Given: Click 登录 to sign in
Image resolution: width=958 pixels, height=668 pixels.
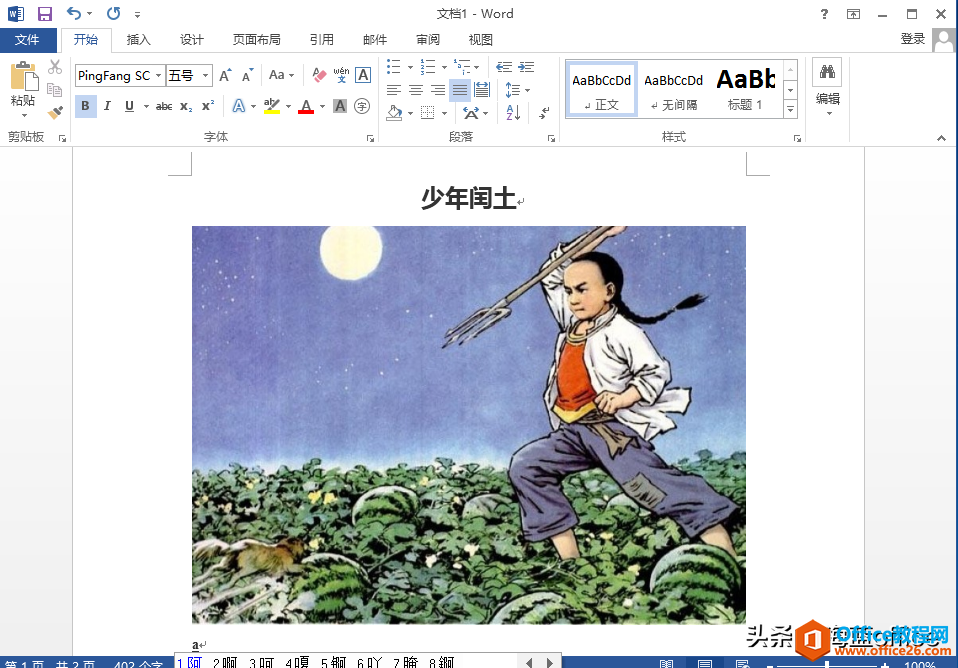Looking at the screenshot, I should pyautogui.click(x=913, y=39).
